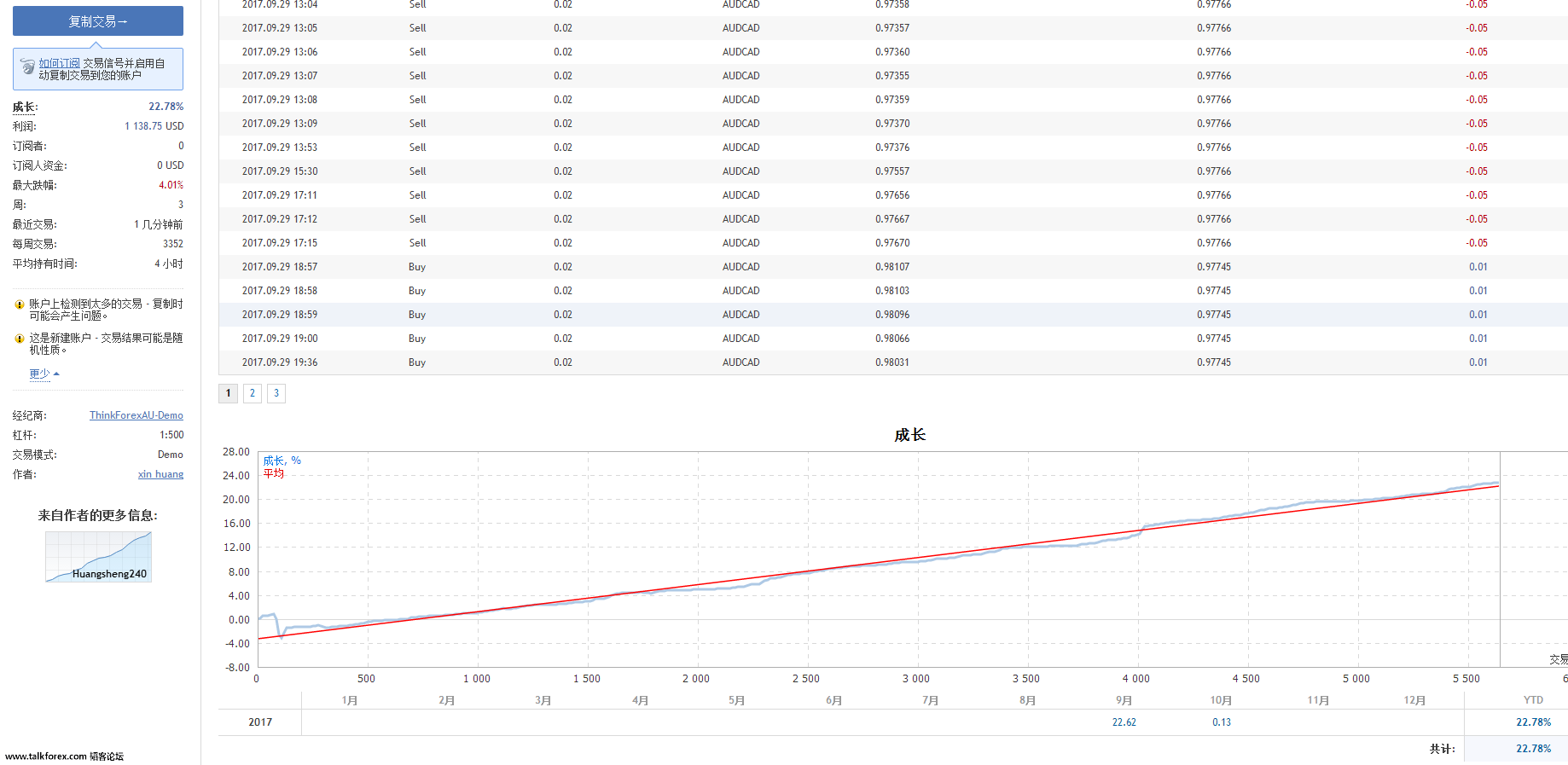Click warning icon beside 这是新建账户
This screenshot has height=765, width=1568.
click(20, 339)
